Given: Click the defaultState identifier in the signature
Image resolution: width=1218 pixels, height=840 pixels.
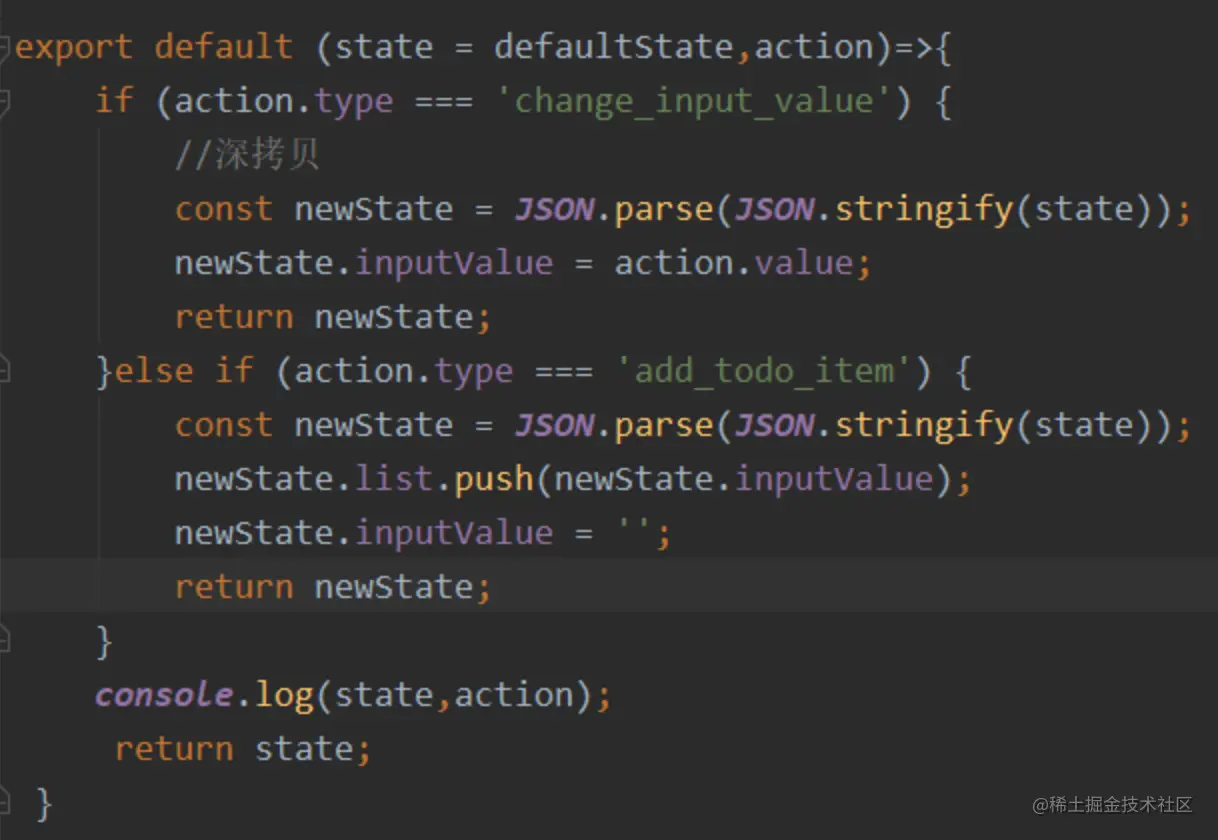Looking at the screenshot, I should [x=614, y=47].
